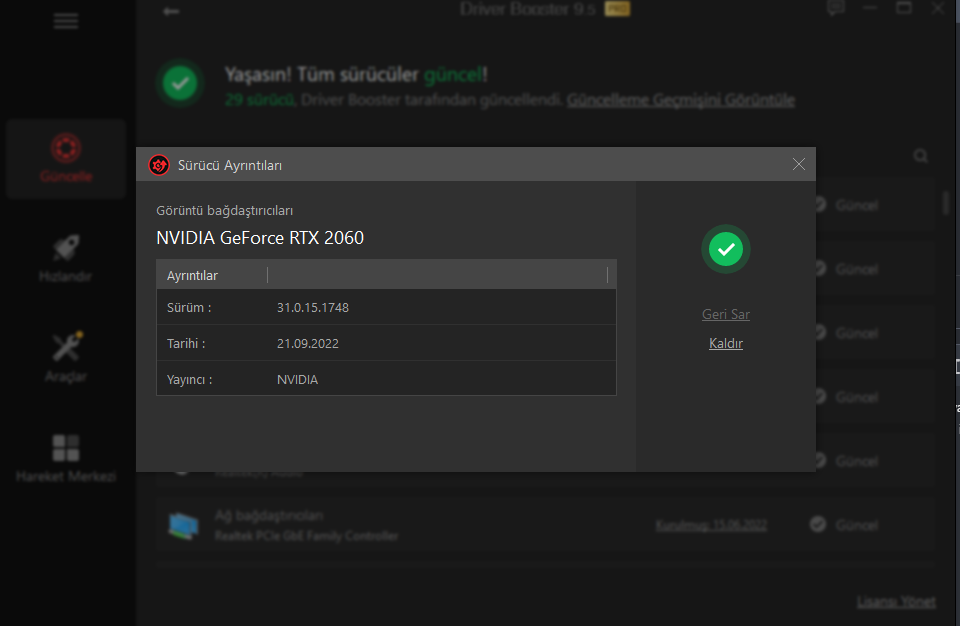Open the Araçlar tools section in sidebar

(66, 357)
